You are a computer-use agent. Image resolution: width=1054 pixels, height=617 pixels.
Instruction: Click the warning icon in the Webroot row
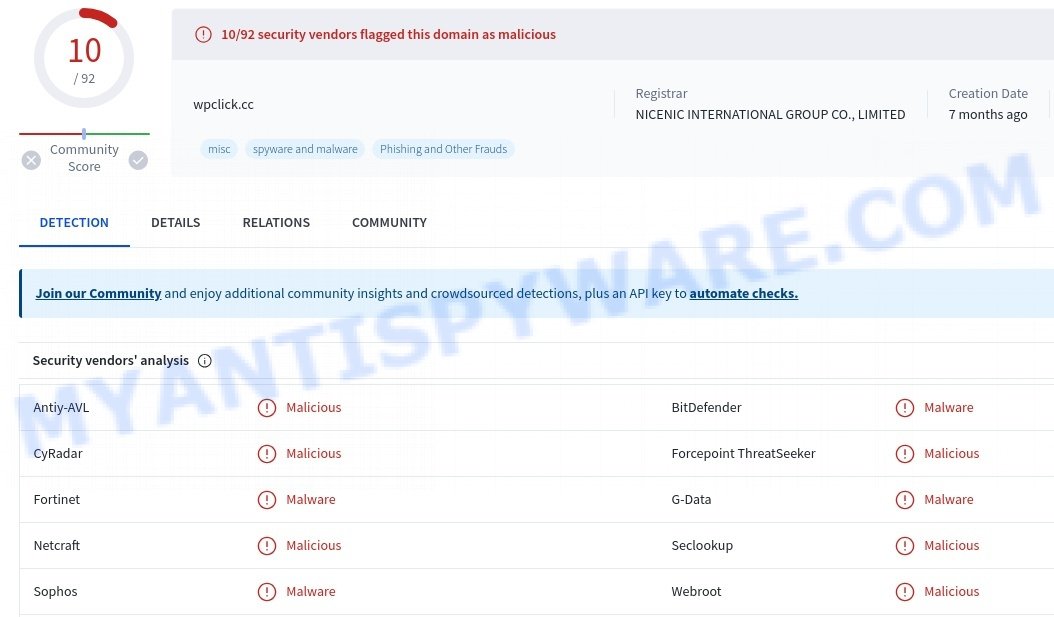(x=905, y=591)
